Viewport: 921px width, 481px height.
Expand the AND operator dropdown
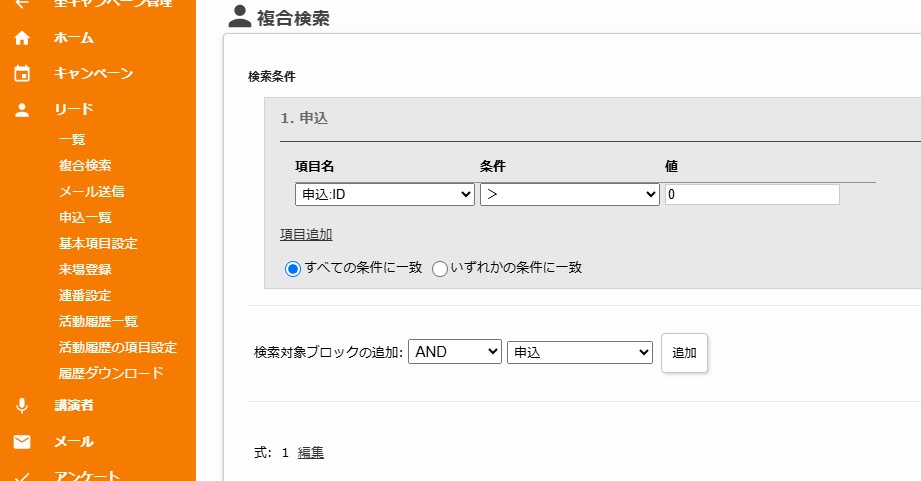pyautogui.click(x=454, y=352)
